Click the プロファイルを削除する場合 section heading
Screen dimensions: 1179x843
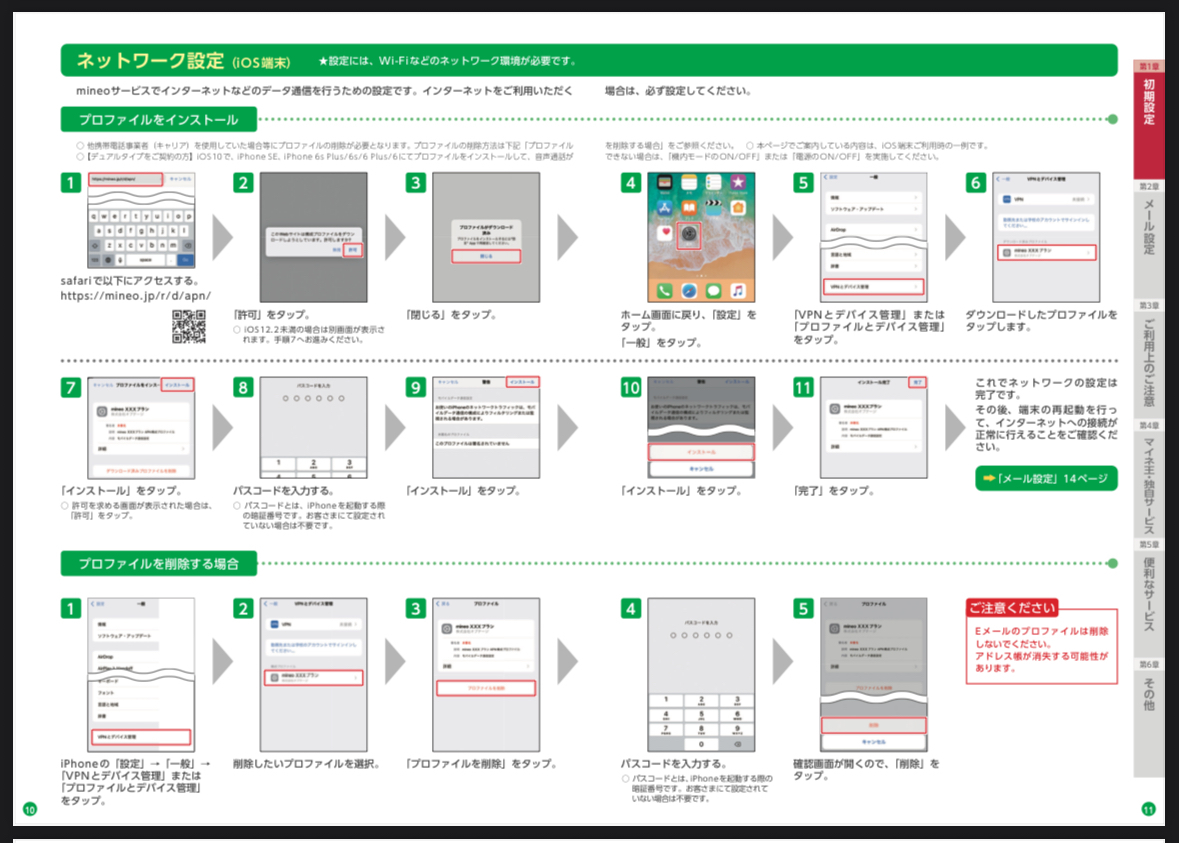tap(159, 563)
